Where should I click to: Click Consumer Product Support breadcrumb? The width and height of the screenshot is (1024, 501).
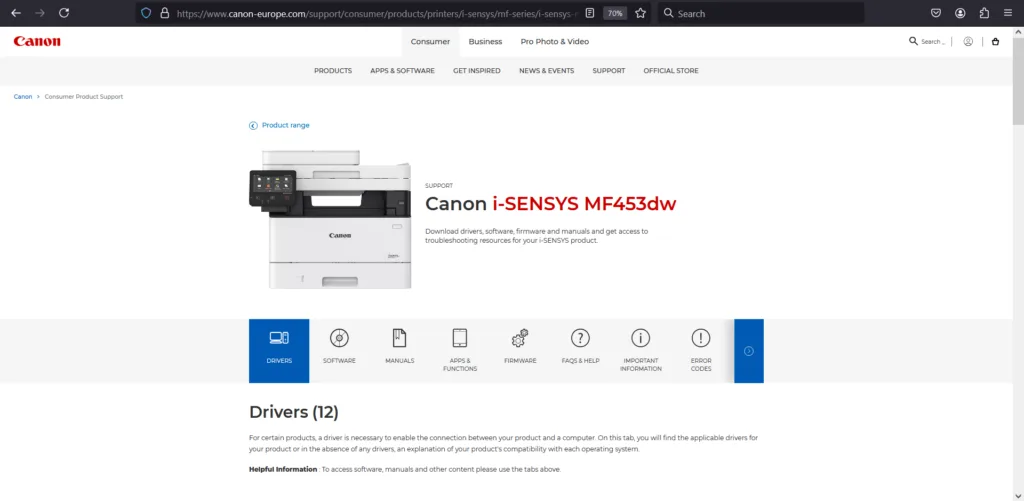coord(84,97)
